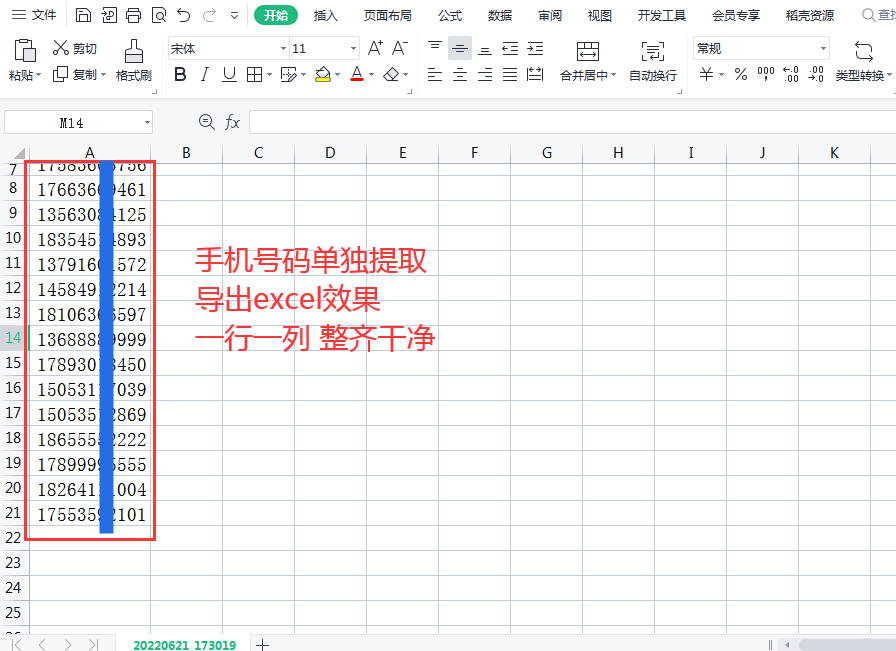Click the fx insert function button
This screenshot has width=896, height=651.
[233, 121]
